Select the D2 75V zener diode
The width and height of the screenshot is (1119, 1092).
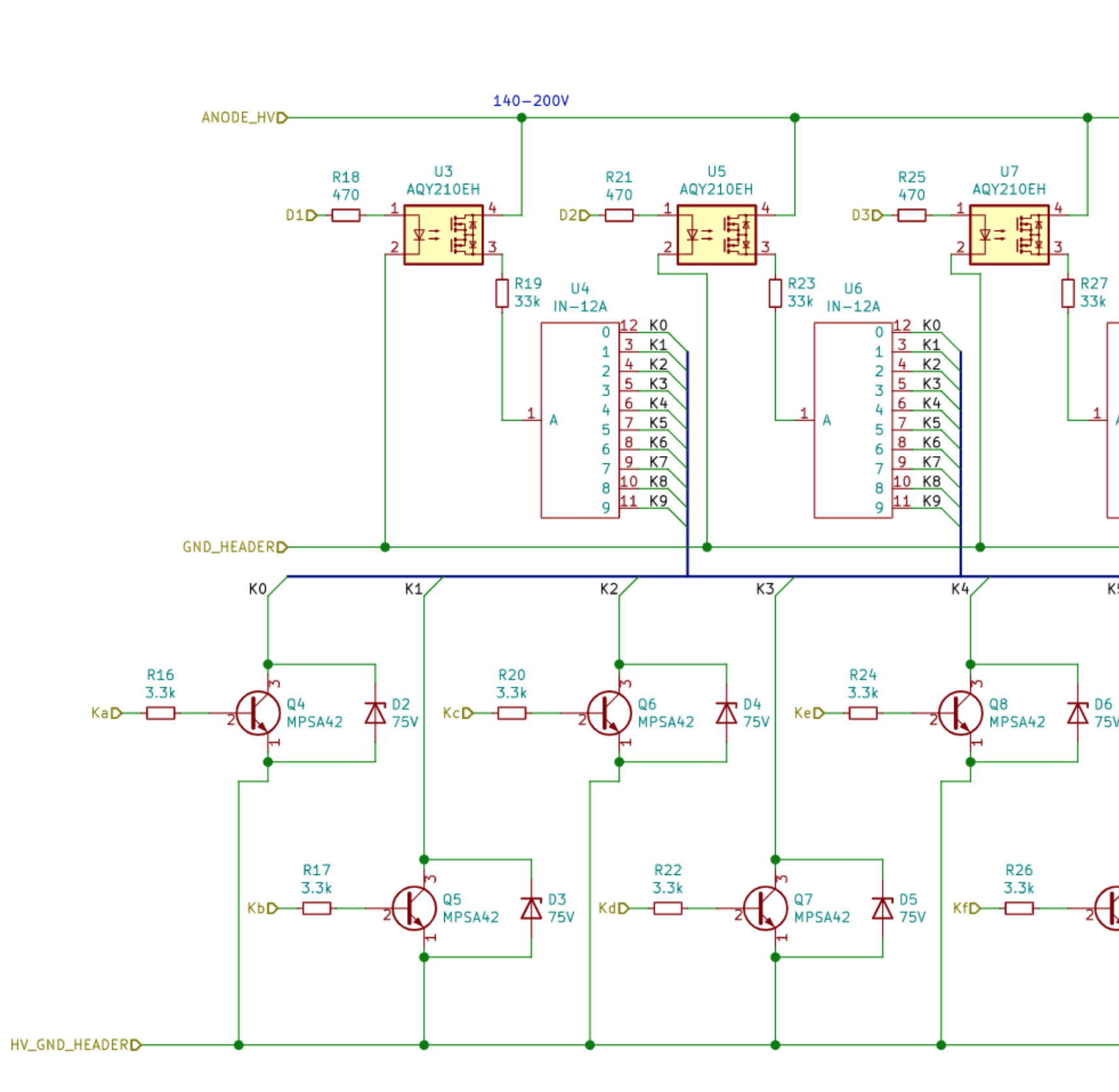coord(375,713)
